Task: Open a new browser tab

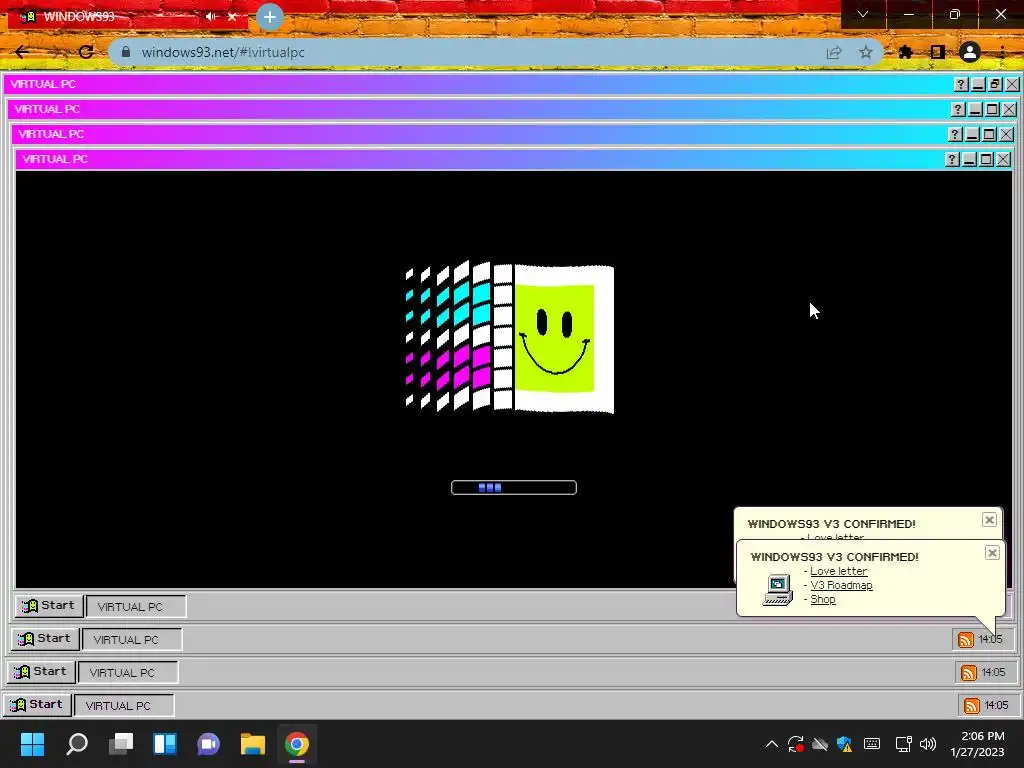Action: point(270,17)
